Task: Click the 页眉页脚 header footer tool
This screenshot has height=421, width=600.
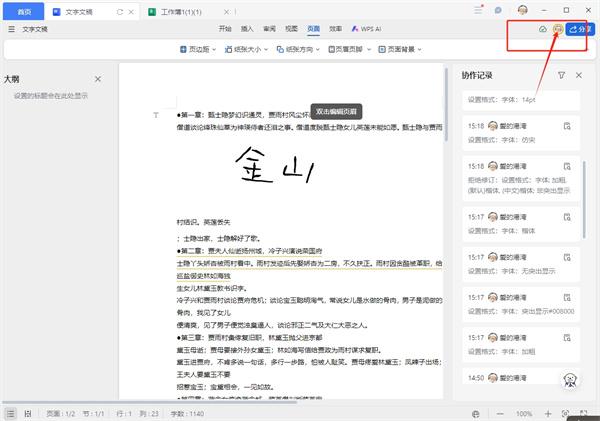Action: (346, 49)
